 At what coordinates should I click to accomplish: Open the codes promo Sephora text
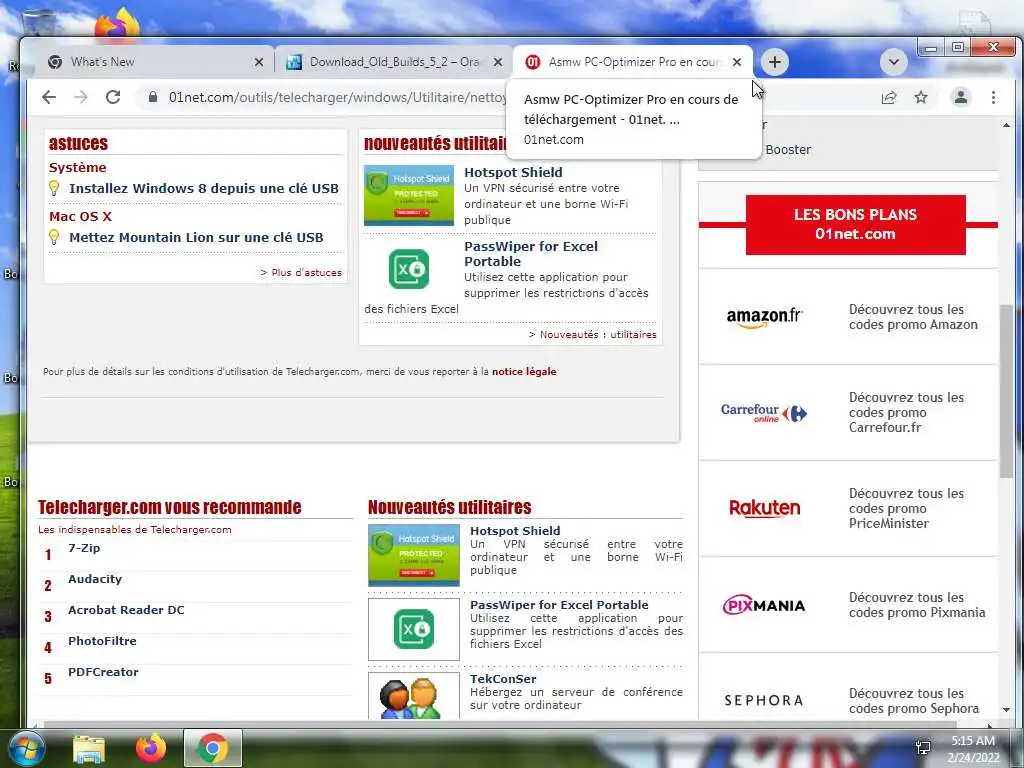coord(914,701)
